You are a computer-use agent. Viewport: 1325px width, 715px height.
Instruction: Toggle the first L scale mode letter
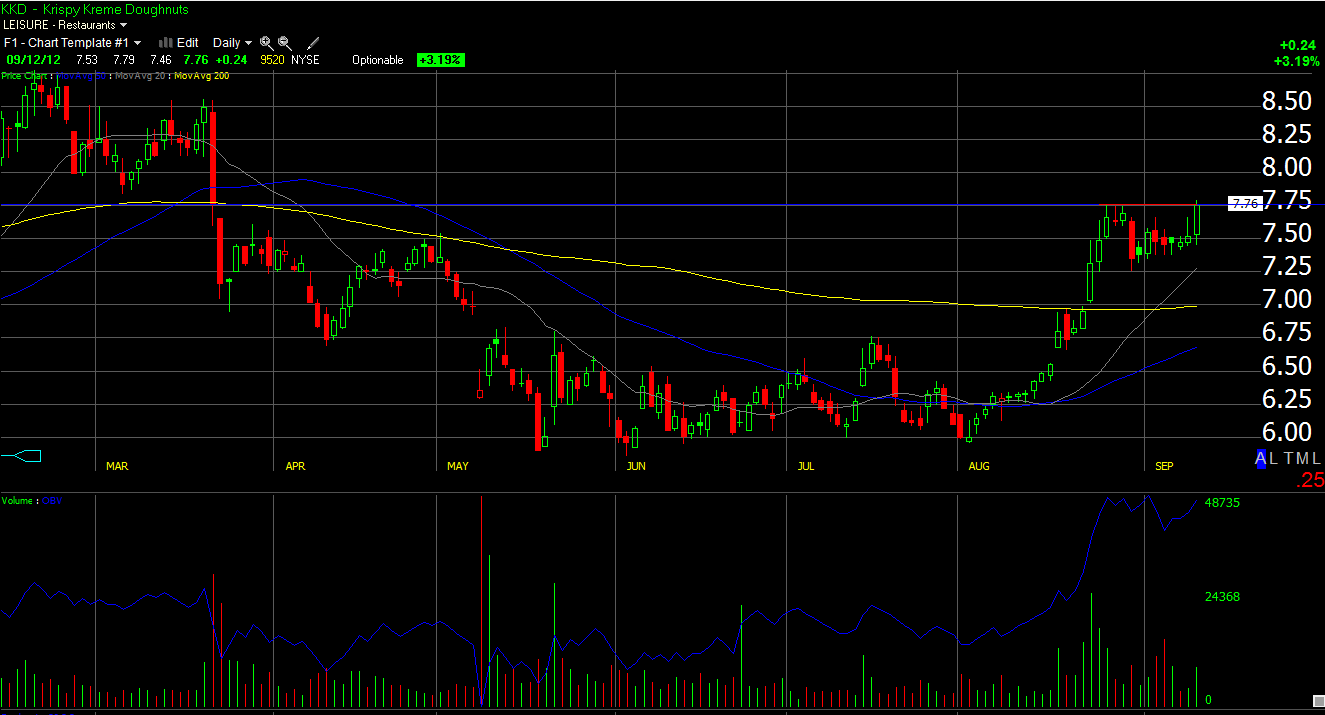pyautogui.click(x=1275, y=458)
